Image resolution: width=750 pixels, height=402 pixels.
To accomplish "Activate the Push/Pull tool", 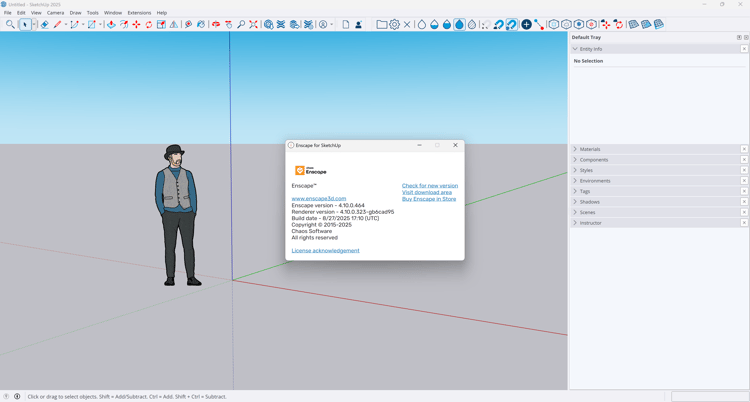I will 111,24.
